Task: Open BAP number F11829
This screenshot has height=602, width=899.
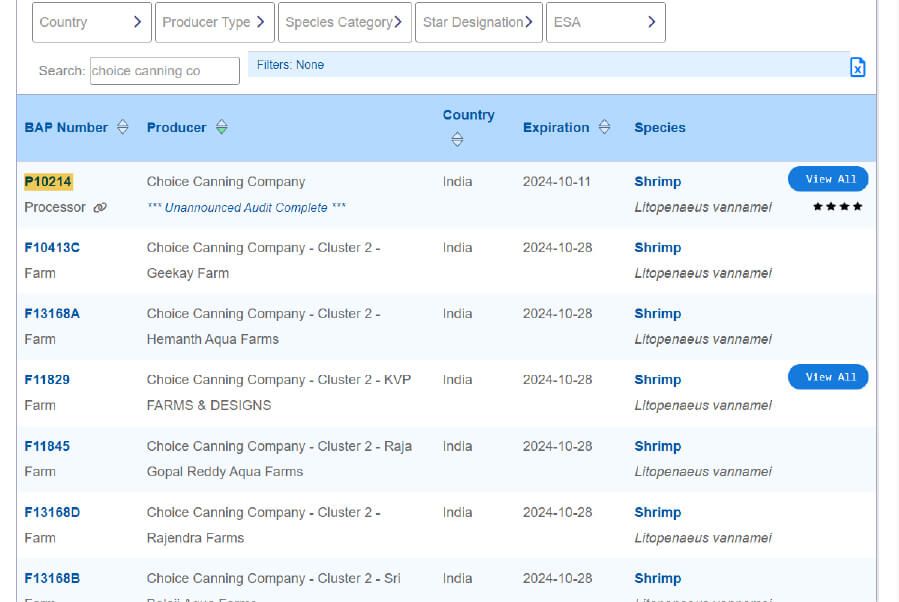Action: [x=47, y=380]
